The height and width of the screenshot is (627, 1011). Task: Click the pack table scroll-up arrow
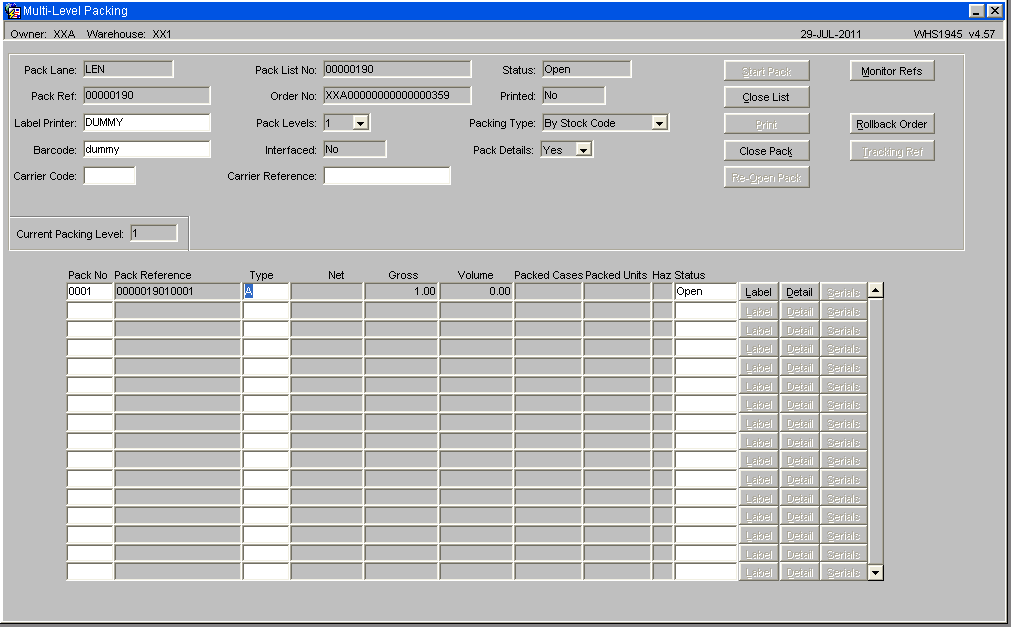click(x=876, y=290)
